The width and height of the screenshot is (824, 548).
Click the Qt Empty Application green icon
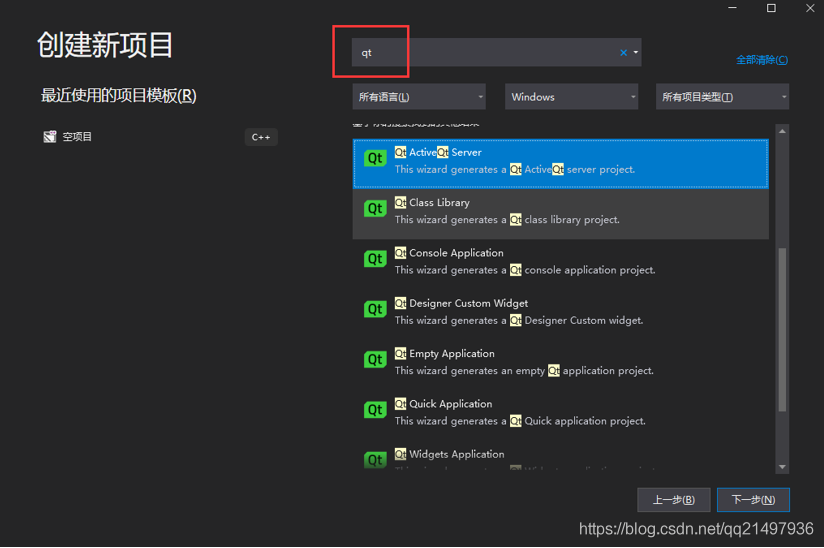tap(375, 359)
